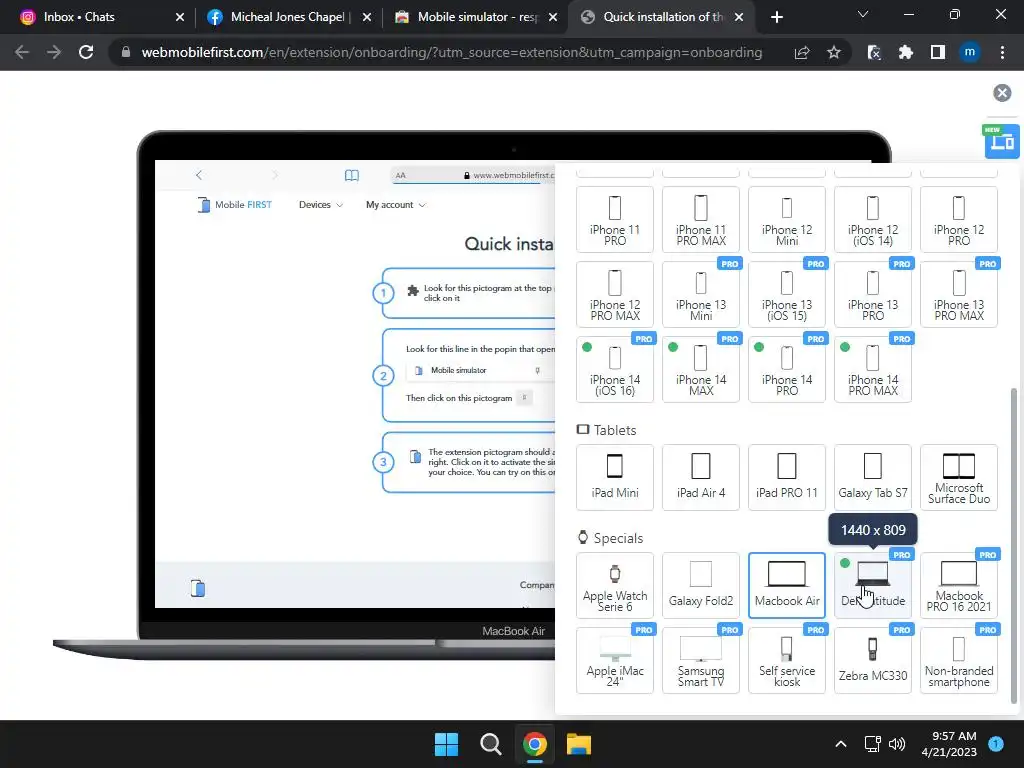Open a new browser tab
This screenshot has width=1024, height=768.
coord(776,17)
